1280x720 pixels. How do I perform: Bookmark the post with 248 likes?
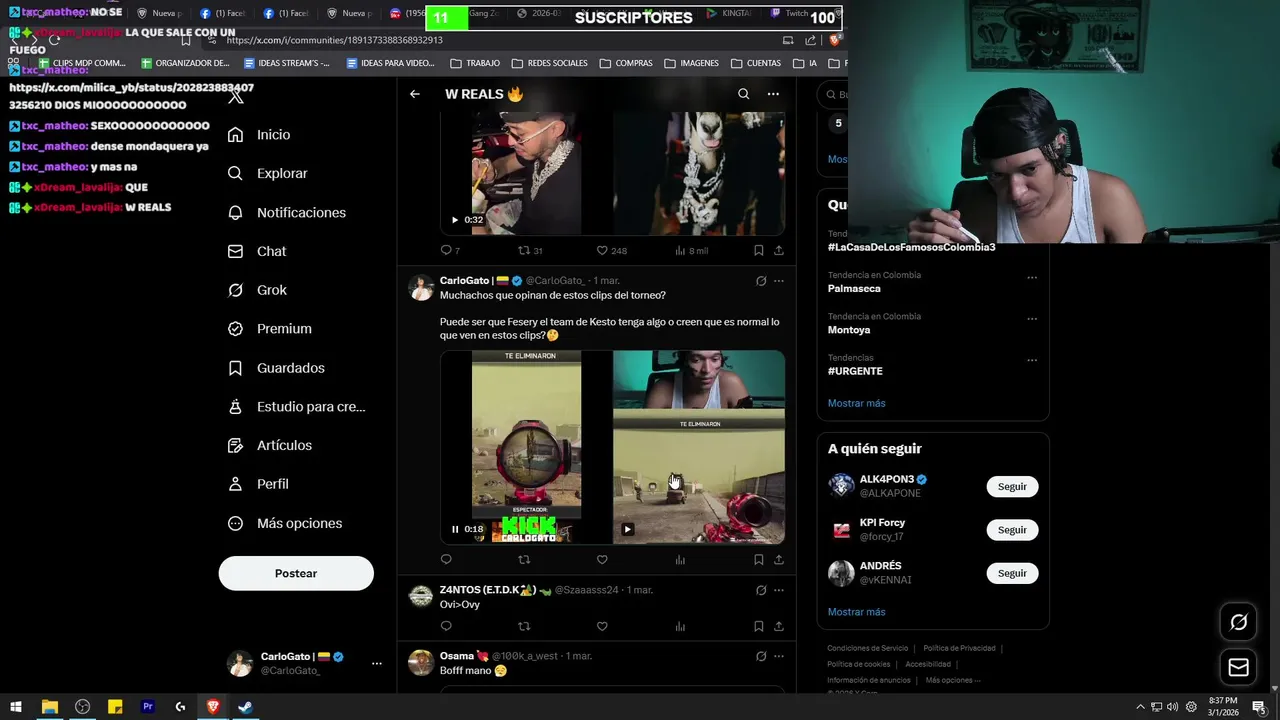[x=758, y=250]
